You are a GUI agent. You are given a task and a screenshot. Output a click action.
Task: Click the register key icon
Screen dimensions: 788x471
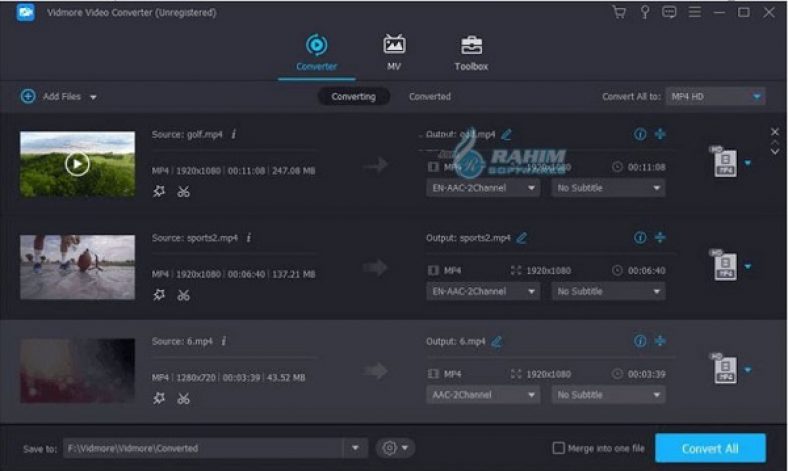click(x=644, y=12)
